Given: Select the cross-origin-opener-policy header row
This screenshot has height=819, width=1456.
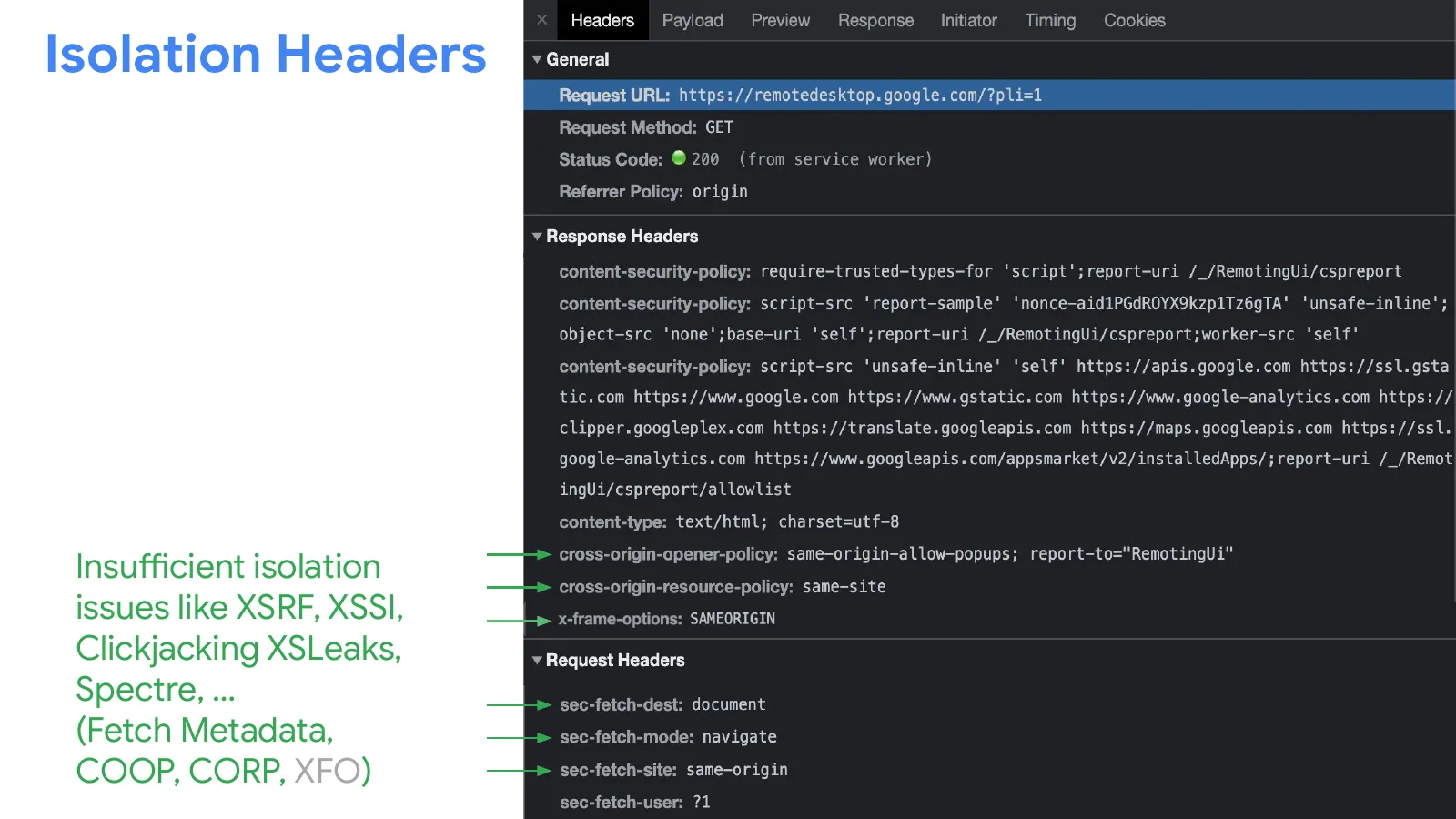Looking at the screenshot, I should pos(990,554).
